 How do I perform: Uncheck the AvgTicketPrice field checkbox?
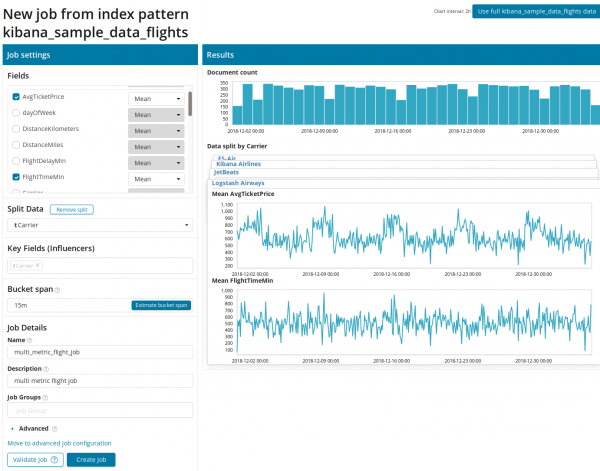(x=16, y=97)
